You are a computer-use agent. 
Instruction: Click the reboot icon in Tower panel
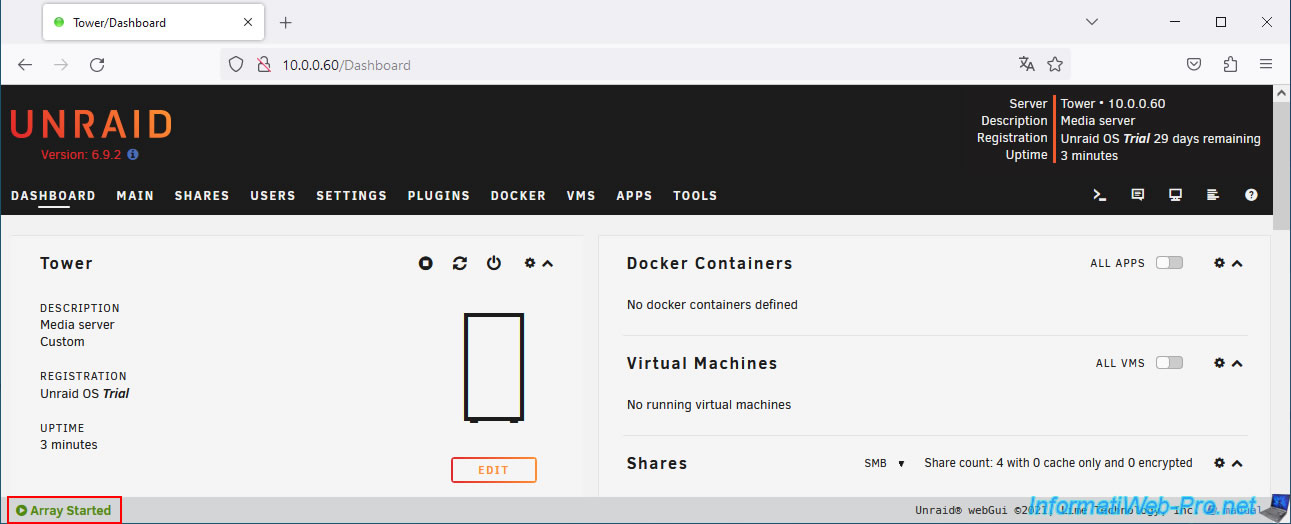coord(460,263)
